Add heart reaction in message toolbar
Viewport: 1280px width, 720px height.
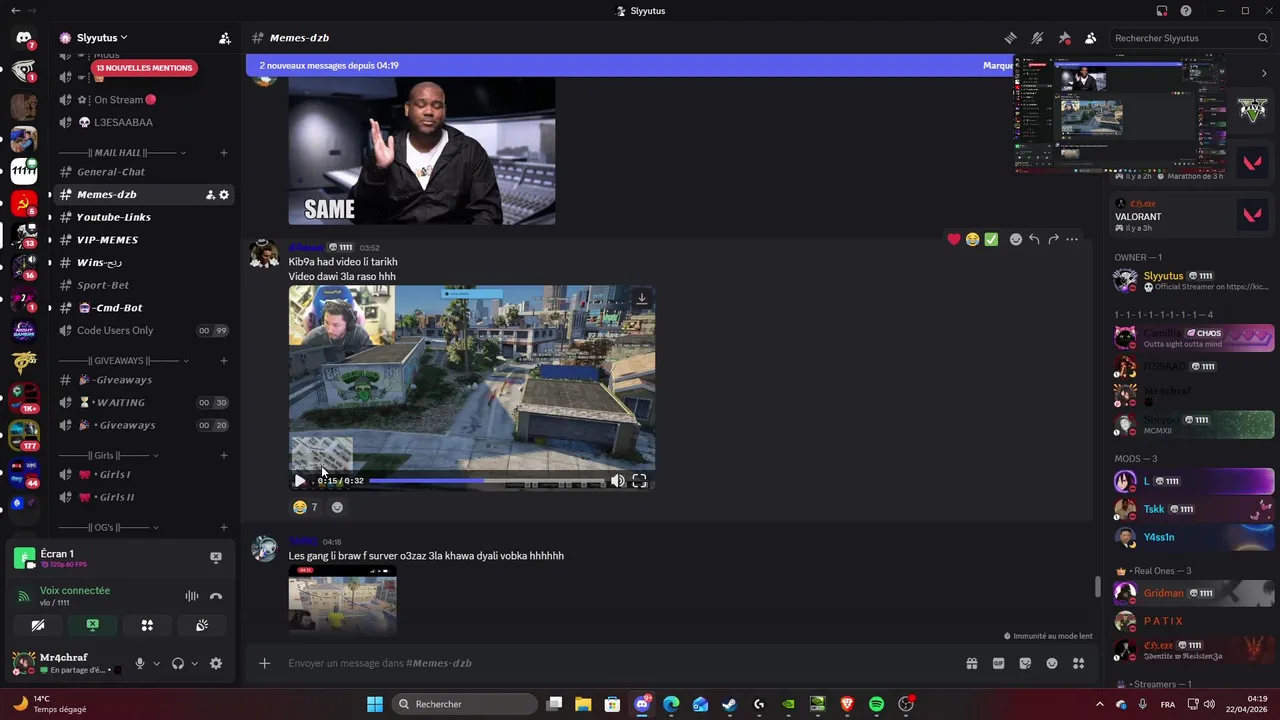954,239
